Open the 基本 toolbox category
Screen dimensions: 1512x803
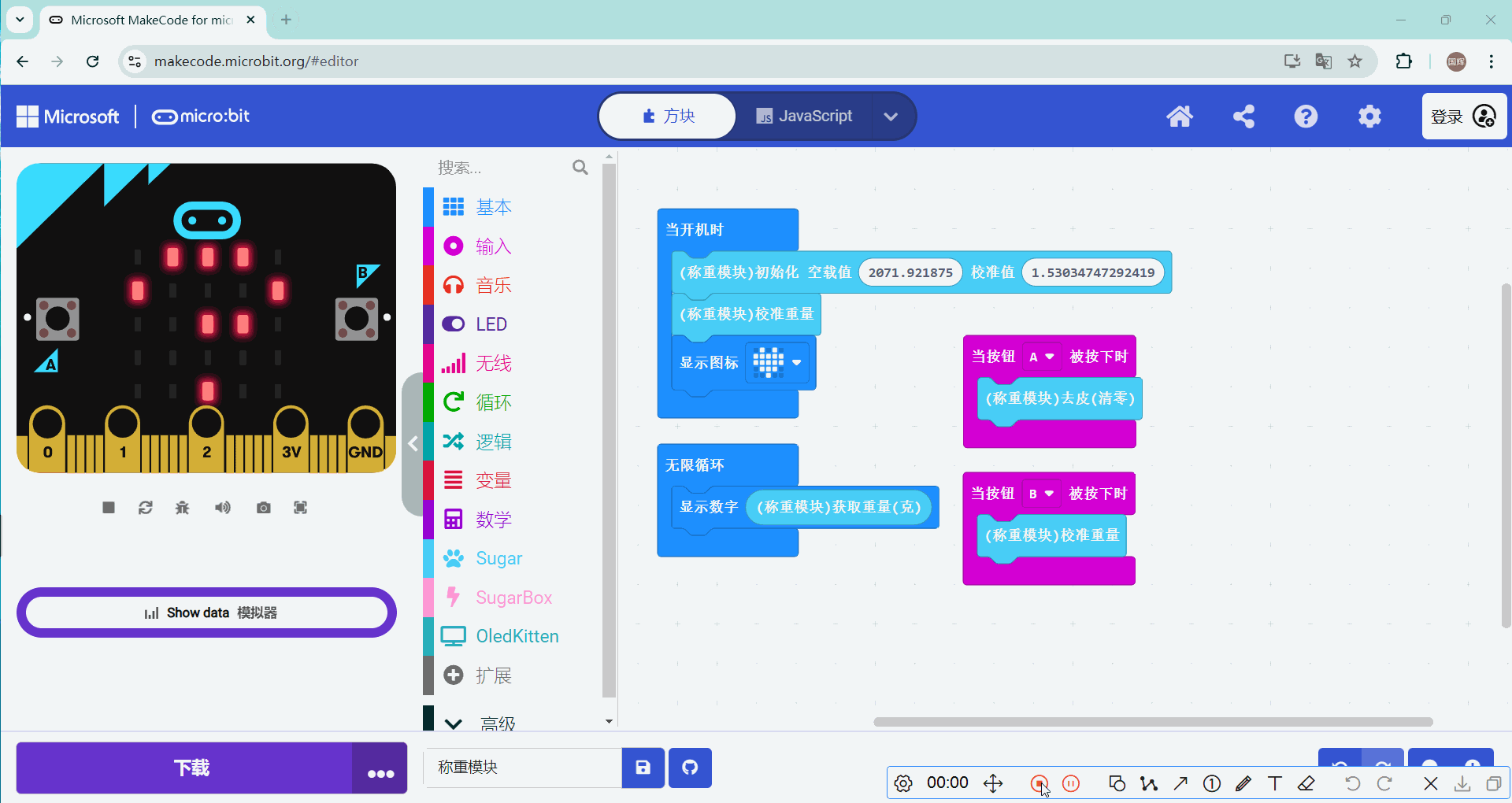[x=513, y=207]
